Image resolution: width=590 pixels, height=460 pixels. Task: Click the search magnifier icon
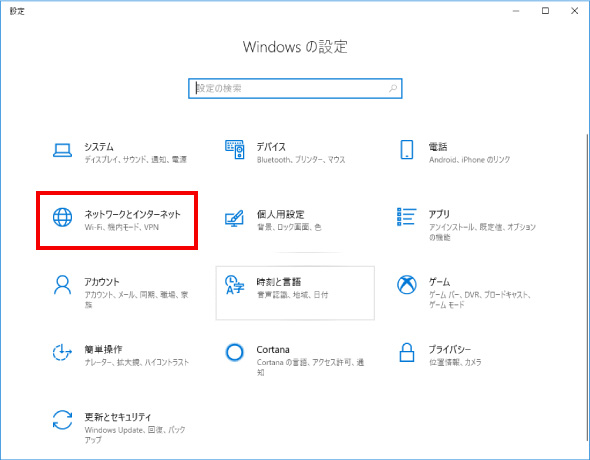tap(393, 88)
